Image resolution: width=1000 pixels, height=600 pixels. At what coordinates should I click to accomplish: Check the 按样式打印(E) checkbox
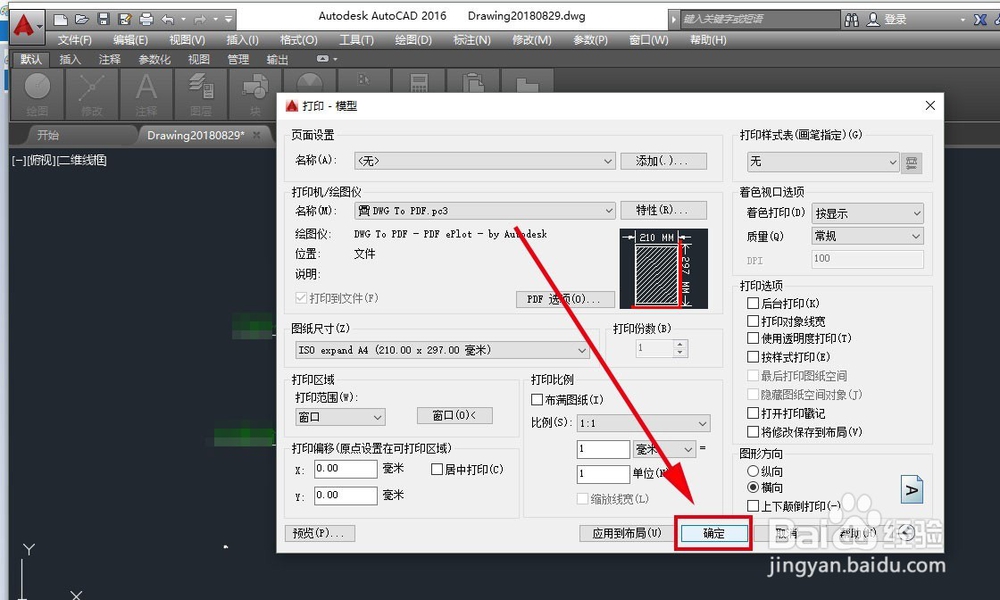pos(753,356)
